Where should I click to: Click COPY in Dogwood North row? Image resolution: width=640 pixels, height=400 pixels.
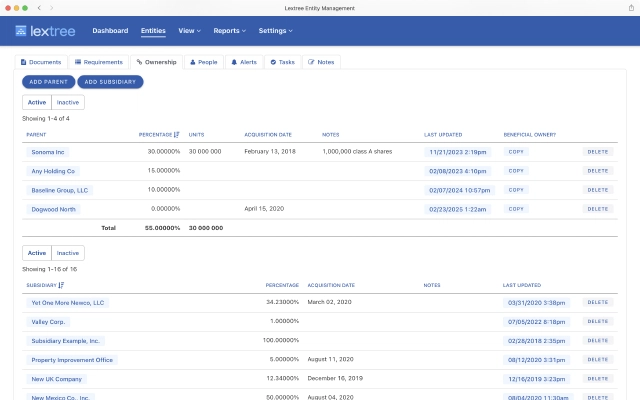516,209
